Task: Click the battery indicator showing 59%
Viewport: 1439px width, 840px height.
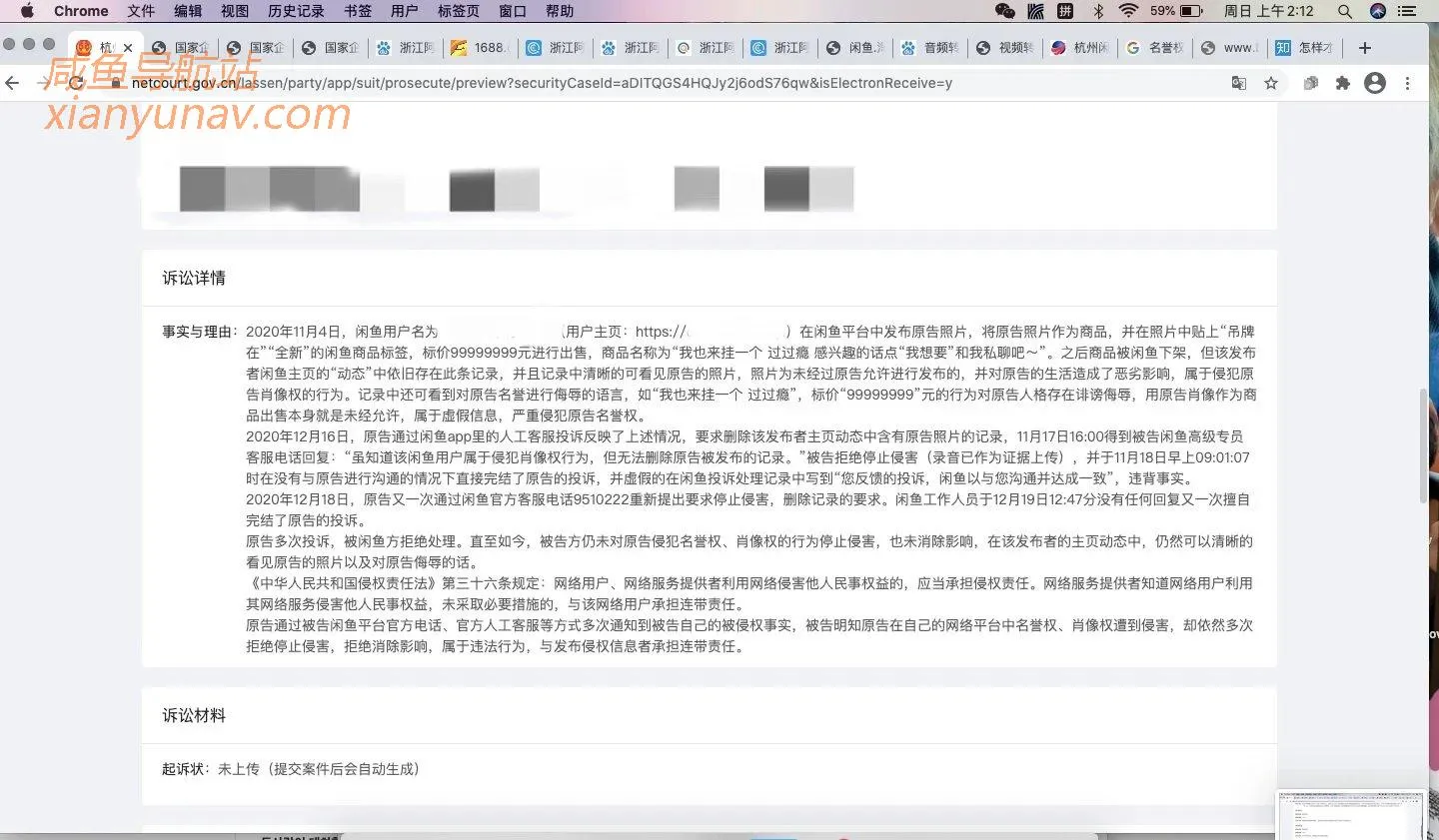Action: [x=1177, y=11]
